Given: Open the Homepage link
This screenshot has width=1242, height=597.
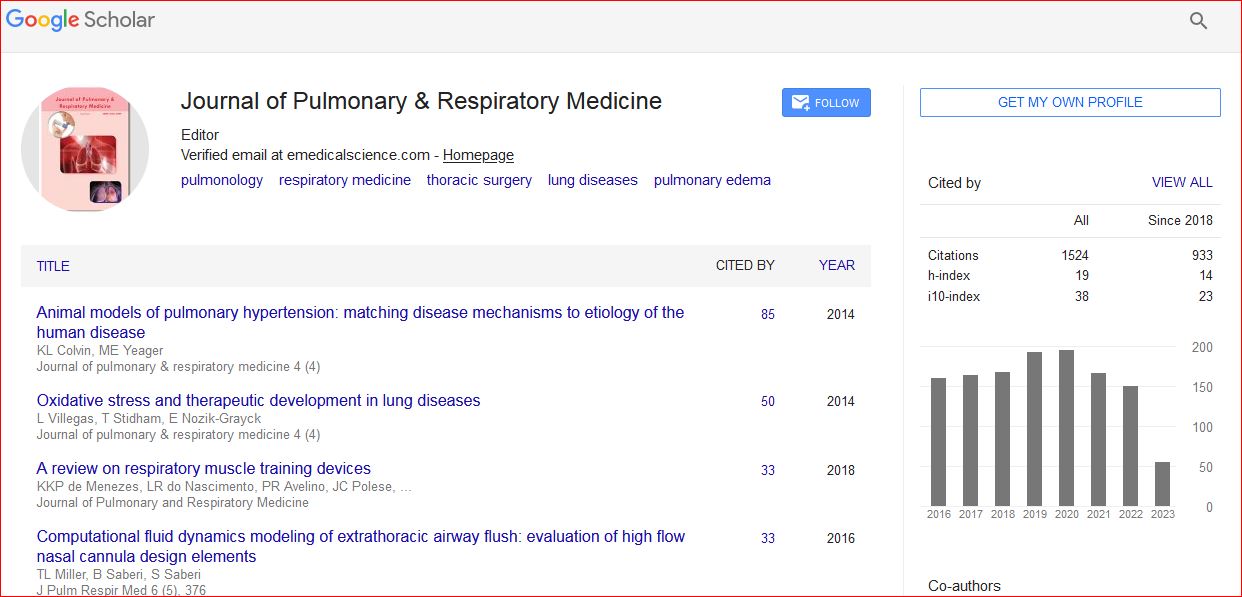Looking at the screenshot, I should (478, 155).
